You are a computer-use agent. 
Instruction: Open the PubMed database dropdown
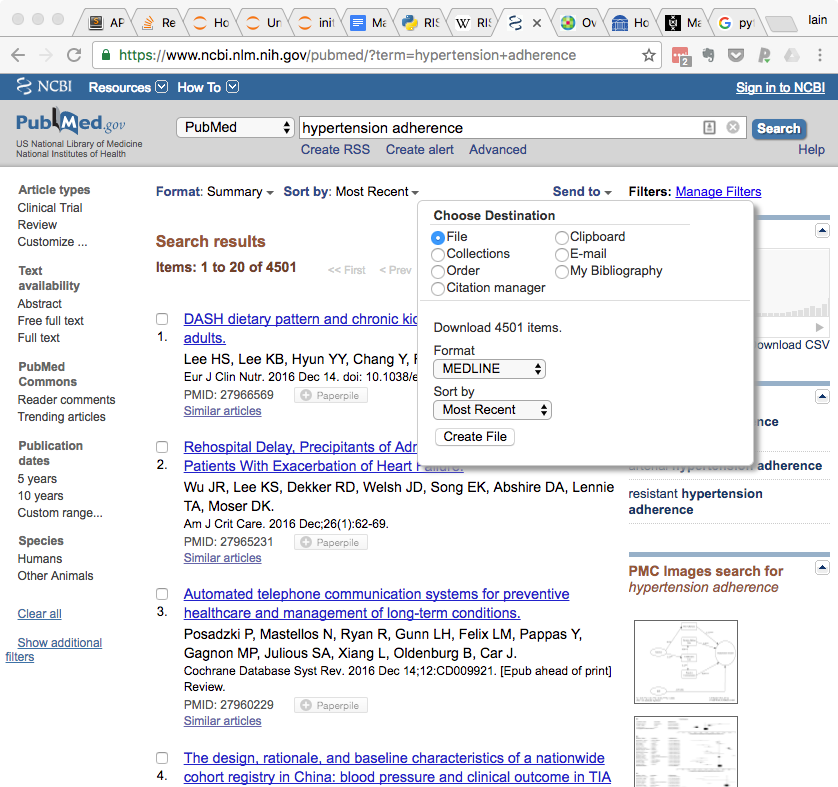click(235, 127)
